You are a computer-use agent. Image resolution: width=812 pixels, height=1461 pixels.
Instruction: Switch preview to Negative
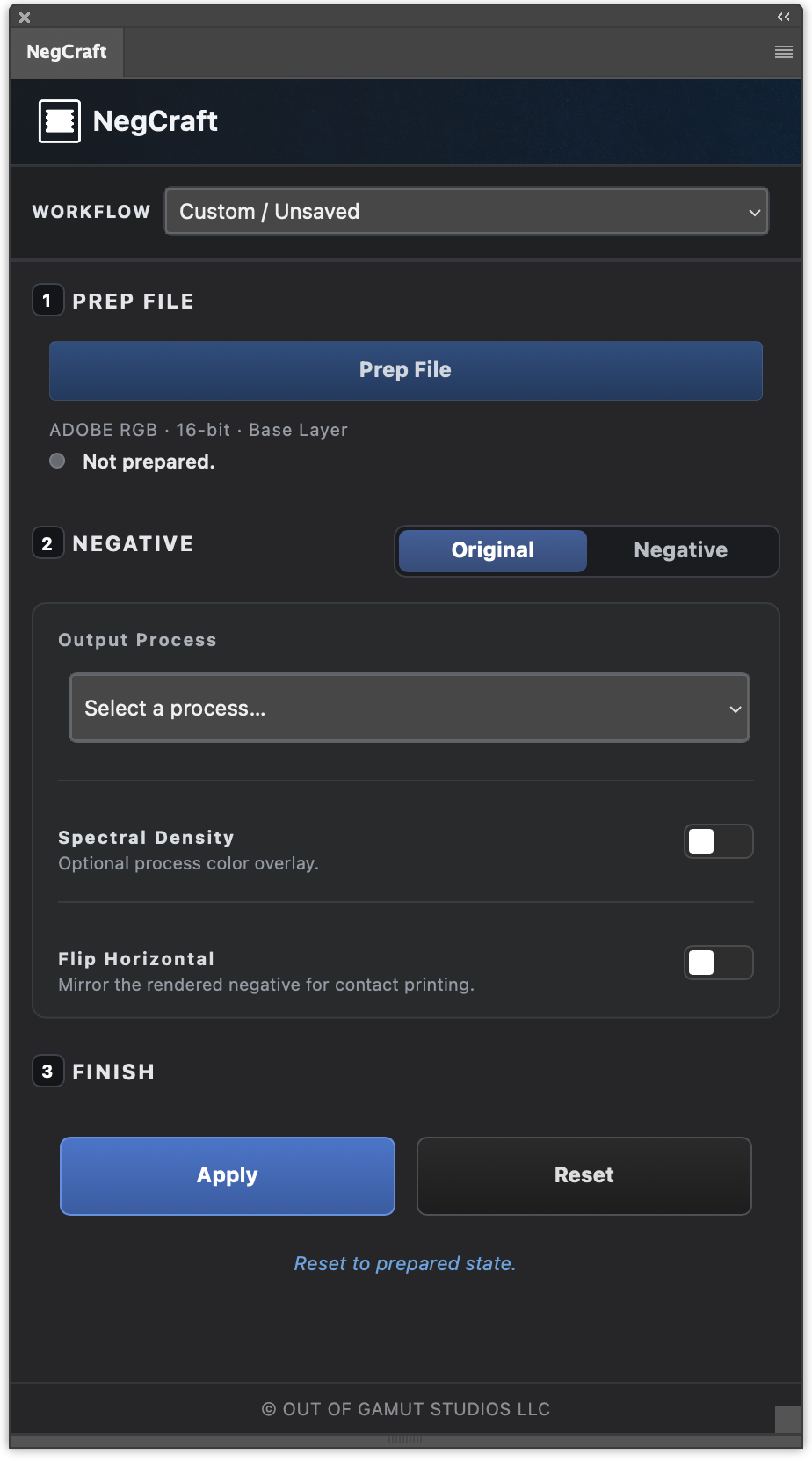click(681, 550)
